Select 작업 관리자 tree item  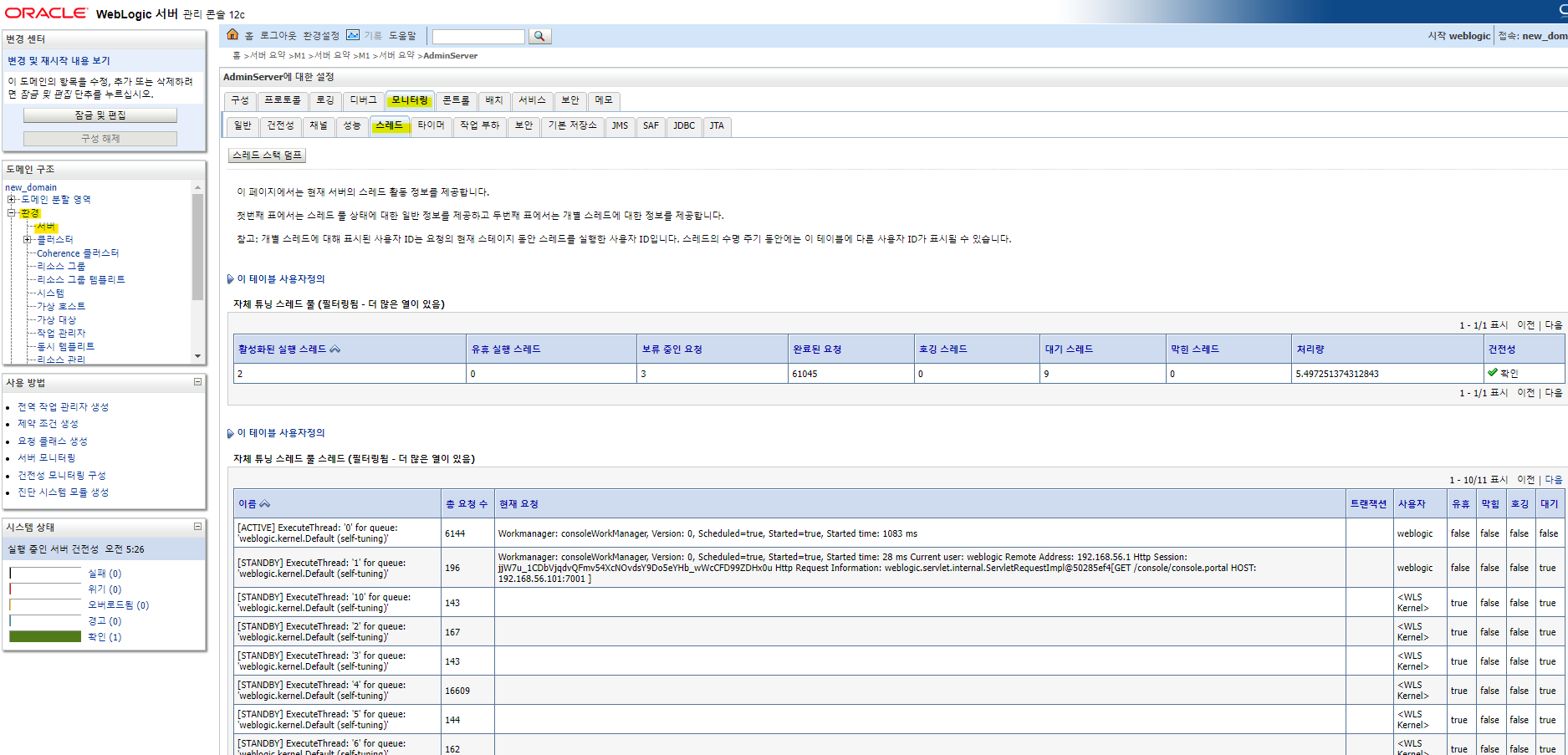tap(61, 334)
